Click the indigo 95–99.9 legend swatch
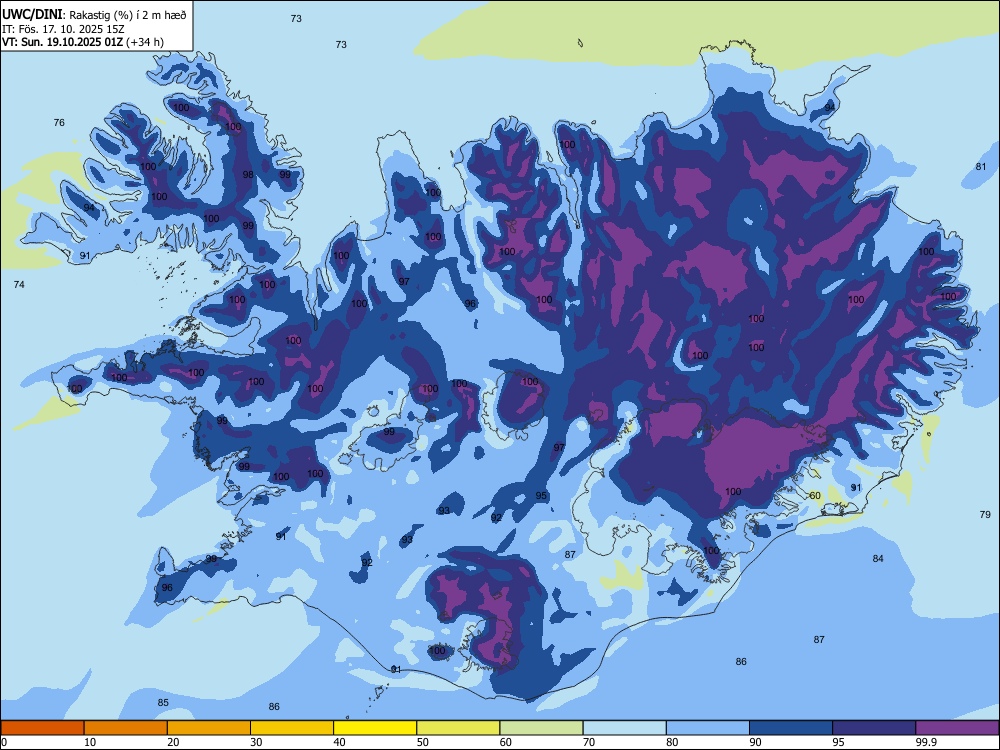 [x=874, y=728]
